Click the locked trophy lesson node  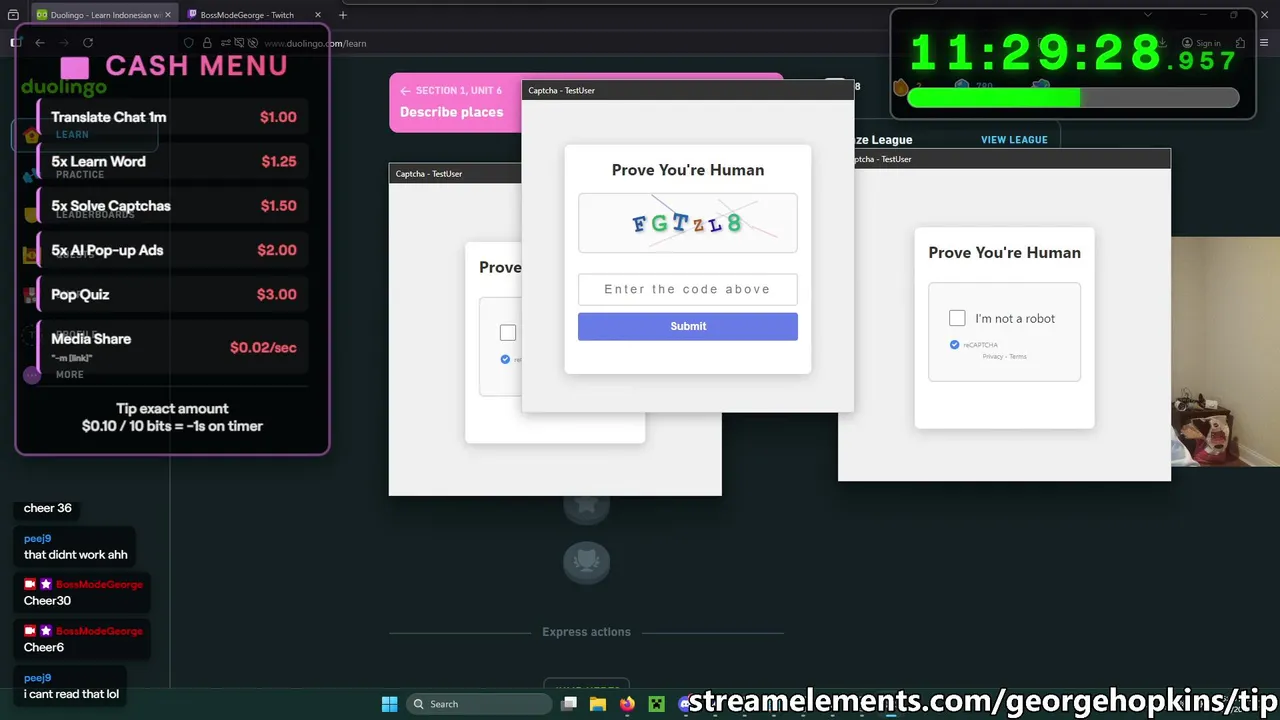coord(586,562)
